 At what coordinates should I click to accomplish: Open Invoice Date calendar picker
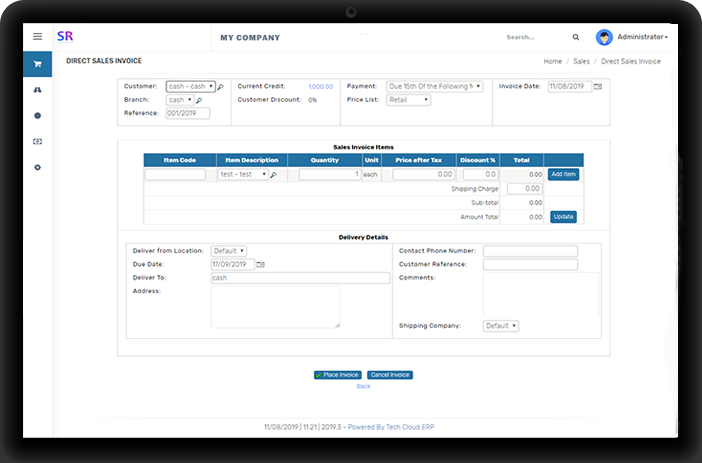pos(598,87)
